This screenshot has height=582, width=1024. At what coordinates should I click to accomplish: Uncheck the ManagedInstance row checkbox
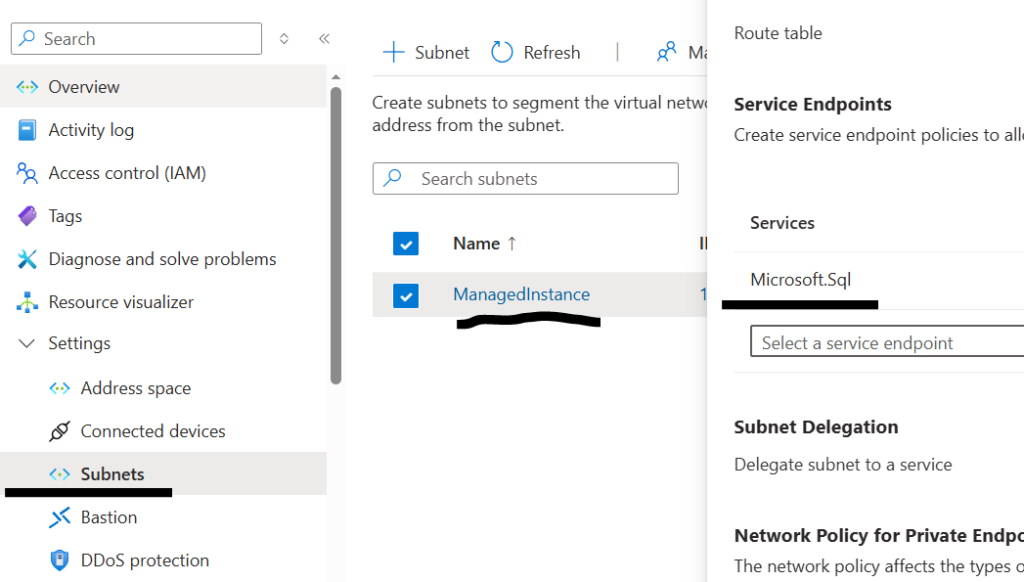click(406, 295)
